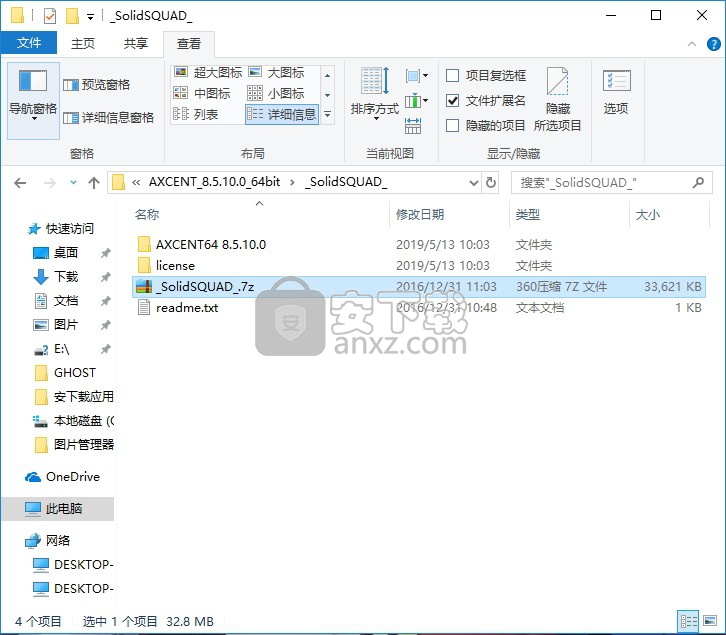Select the _SolidSQUAD_.7z file
The height and width of the screenshot is (635, 726).
pyautogui.click(x=419, y=287)
